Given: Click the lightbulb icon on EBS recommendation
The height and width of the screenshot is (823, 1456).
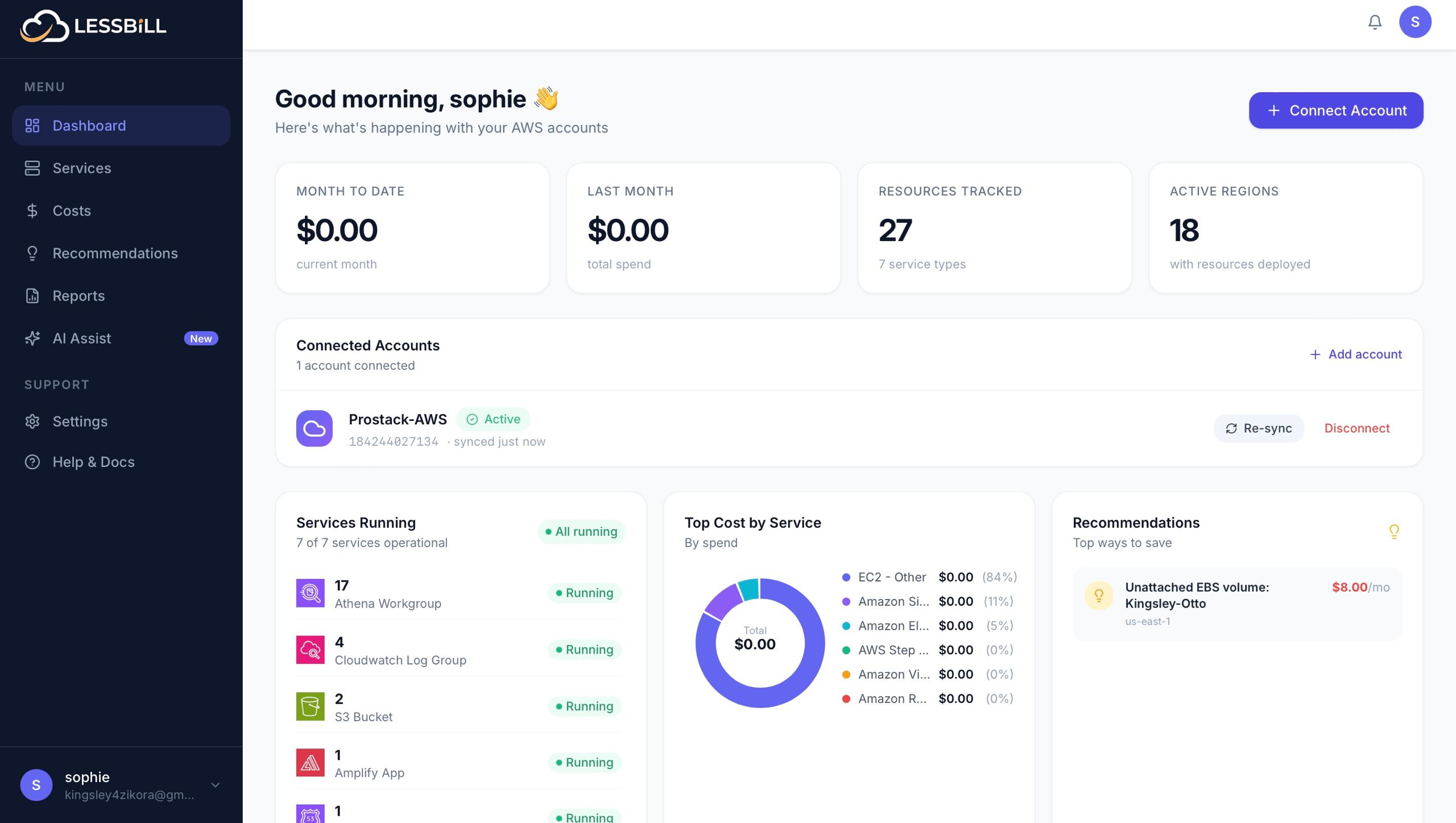Looking at the screenshot, I should (1099, 595).
